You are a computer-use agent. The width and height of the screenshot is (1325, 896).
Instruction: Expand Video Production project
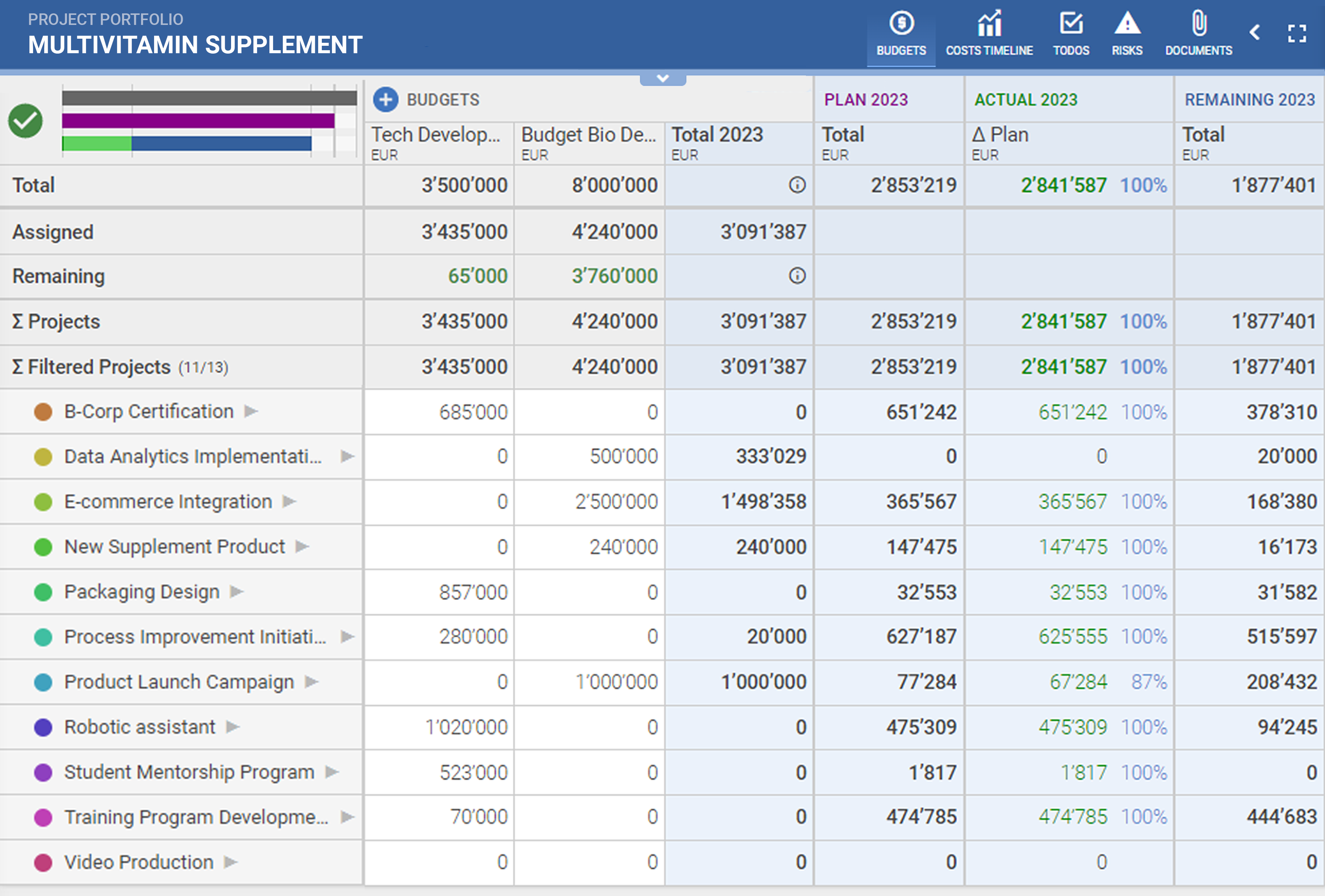231,862
